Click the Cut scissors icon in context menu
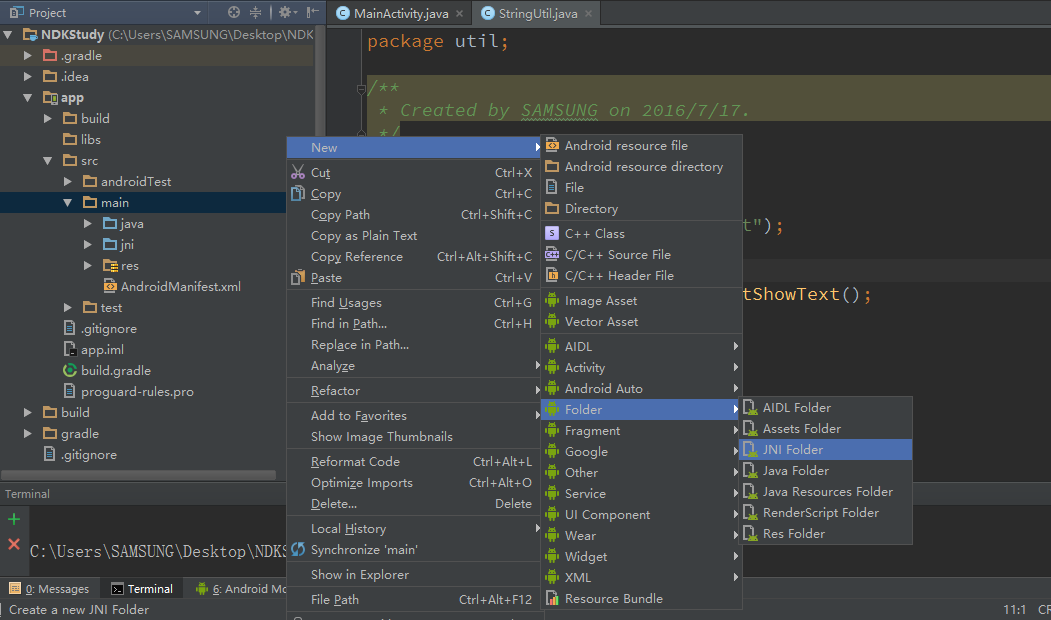Image resolution: width=1051 pixels, height=620 pixels. click(298, 172)
